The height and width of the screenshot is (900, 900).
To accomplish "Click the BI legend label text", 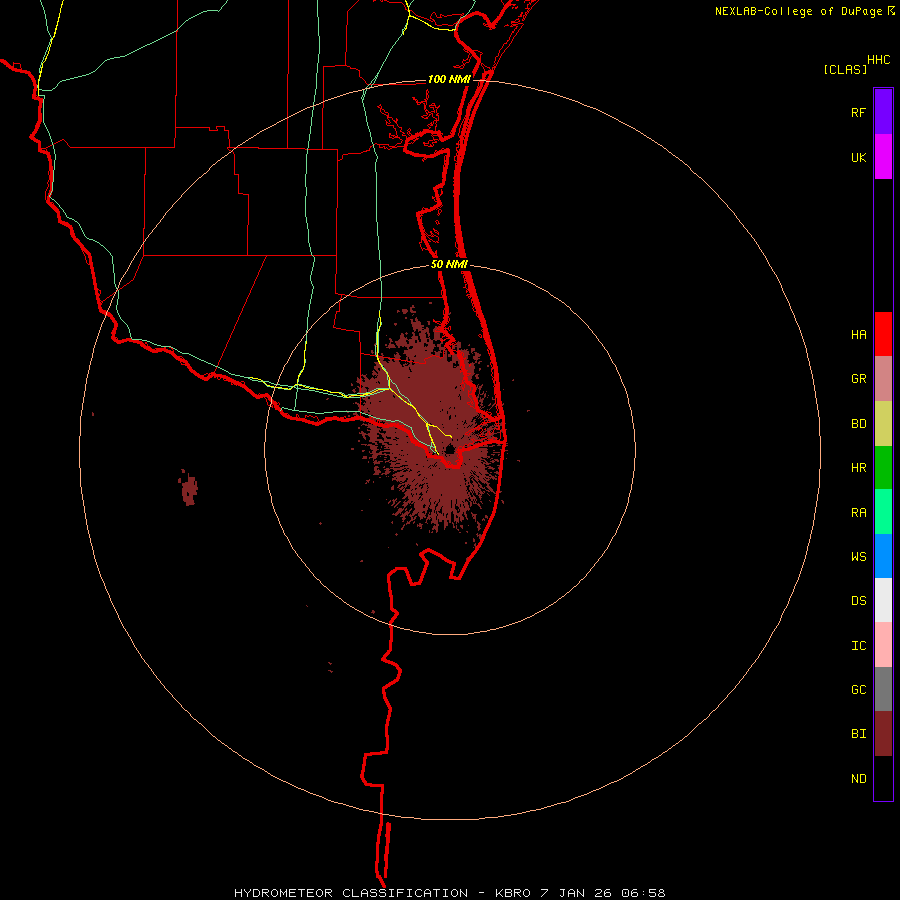I will (x=858, y=734).
